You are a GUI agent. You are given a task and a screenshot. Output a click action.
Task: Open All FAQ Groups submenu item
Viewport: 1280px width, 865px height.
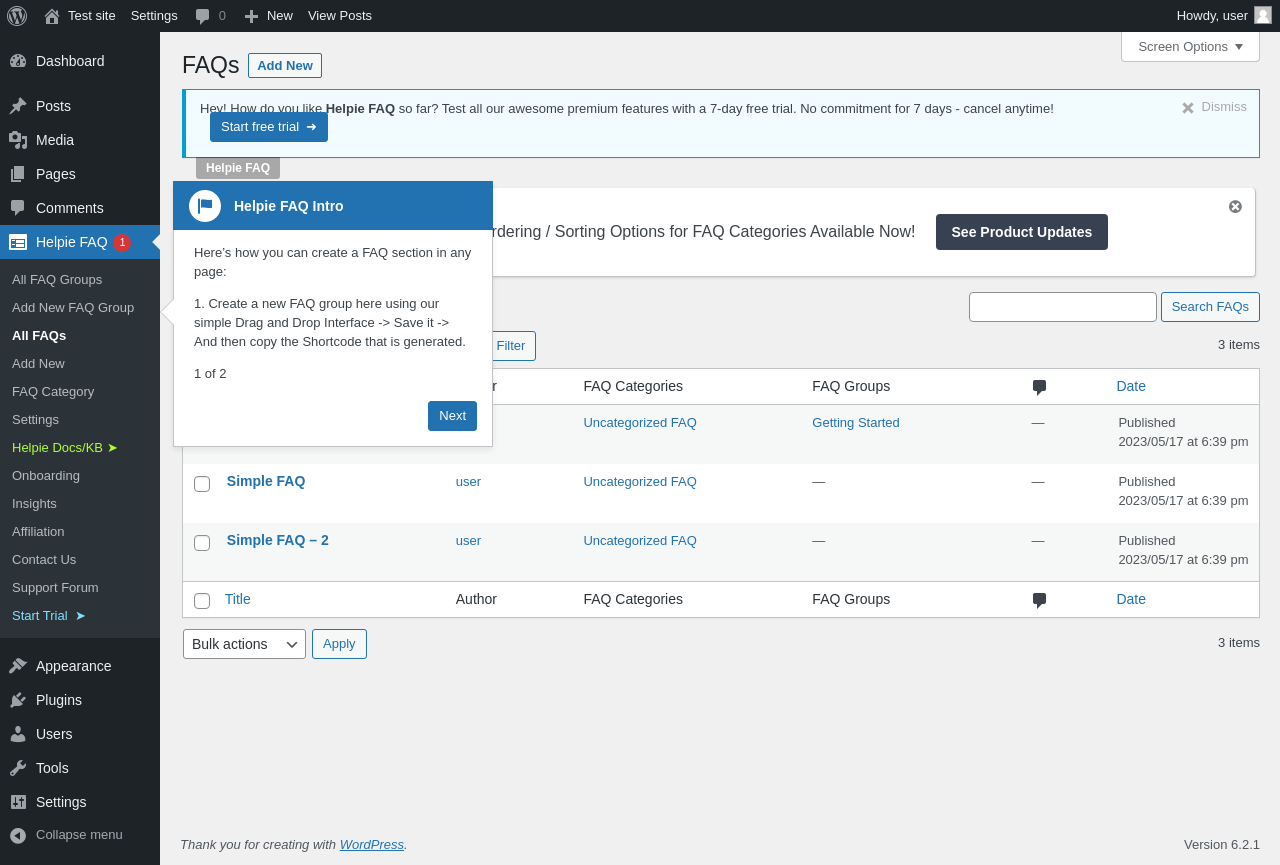pos(57,279)
